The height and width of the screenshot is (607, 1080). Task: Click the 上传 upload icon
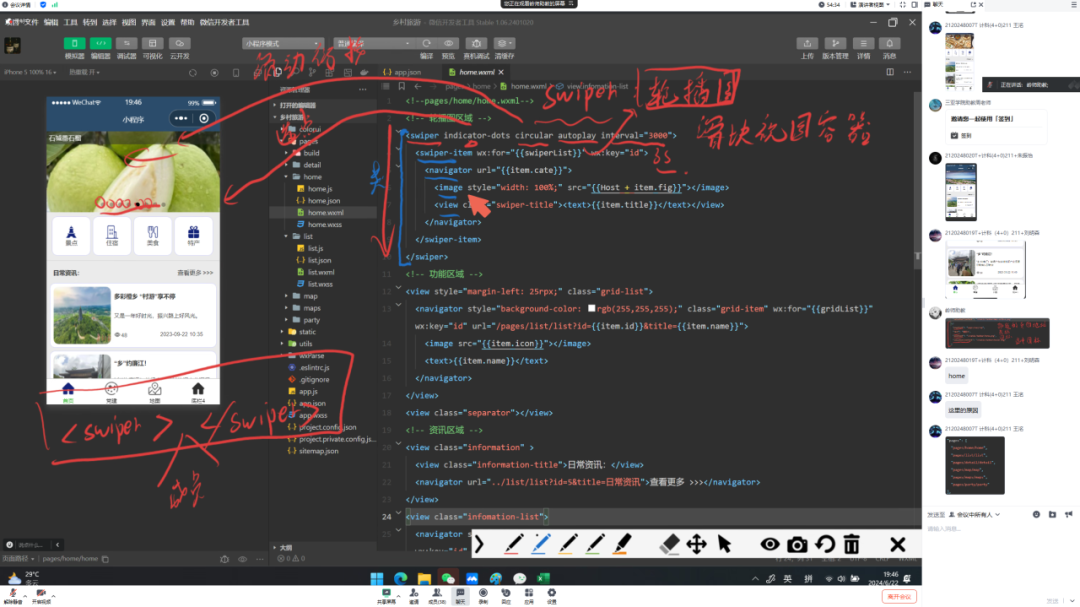pyautogui.click(x=807, y=43)
